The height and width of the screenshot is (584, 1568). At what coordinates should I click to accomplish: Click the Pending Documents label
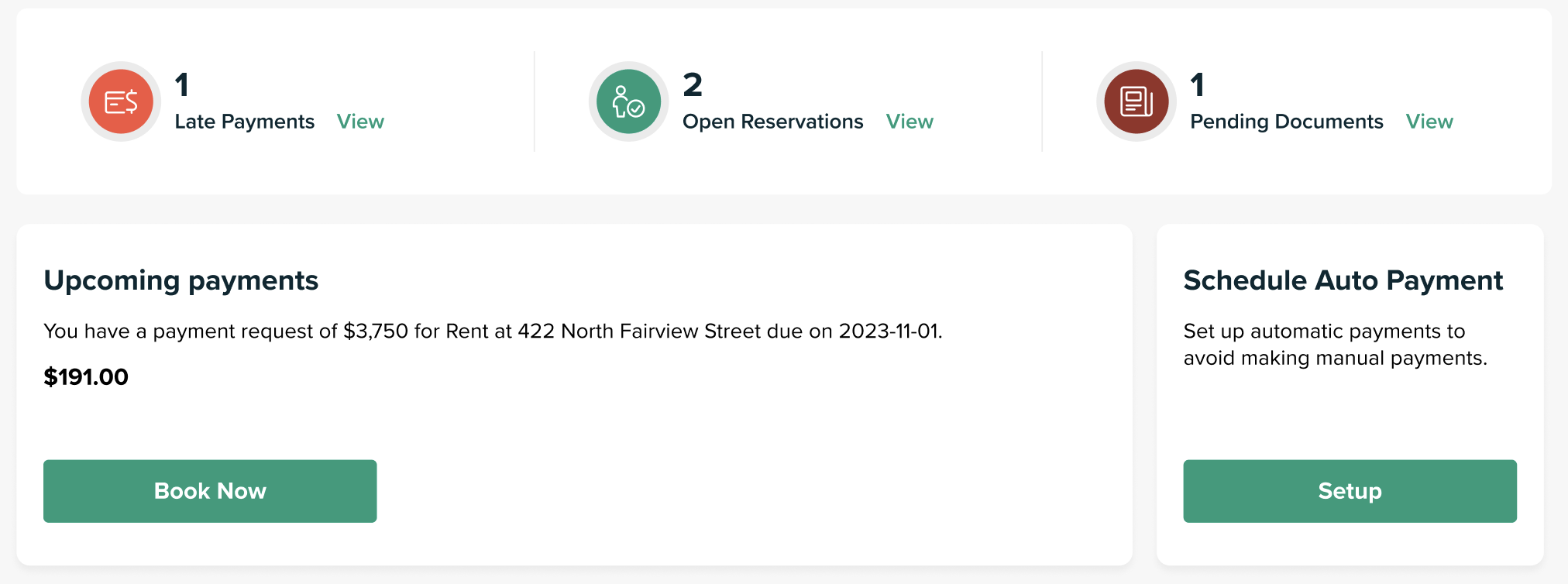pos(1286,122)
